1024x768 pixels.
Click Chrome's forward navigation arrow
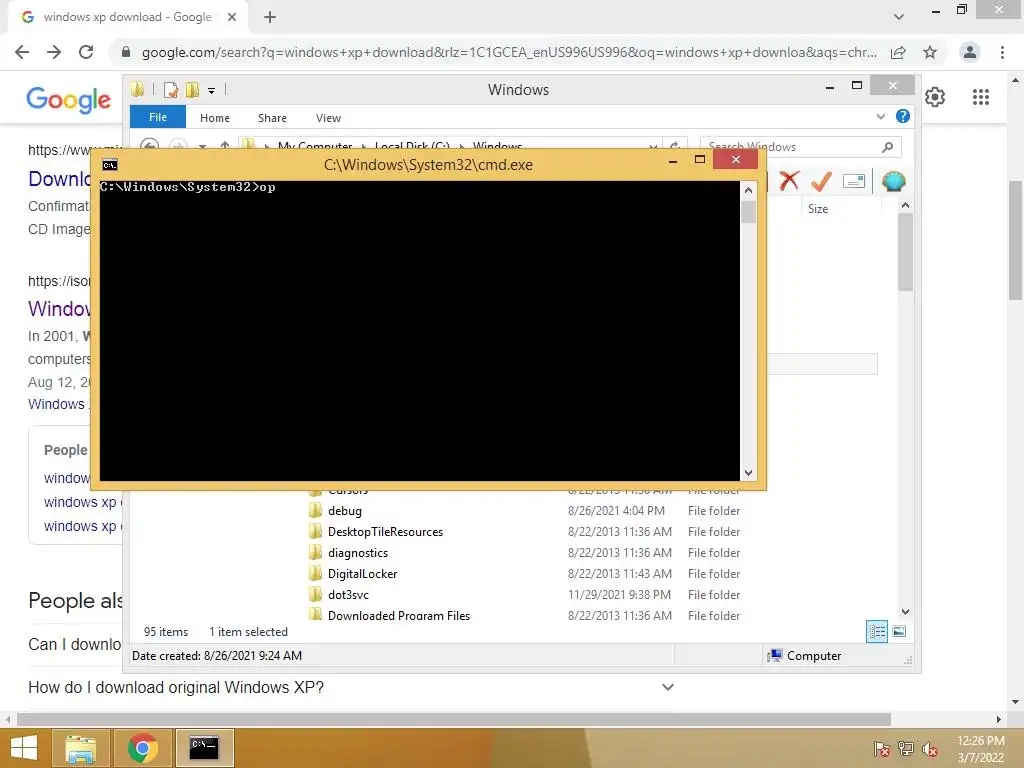coord(54,52)
